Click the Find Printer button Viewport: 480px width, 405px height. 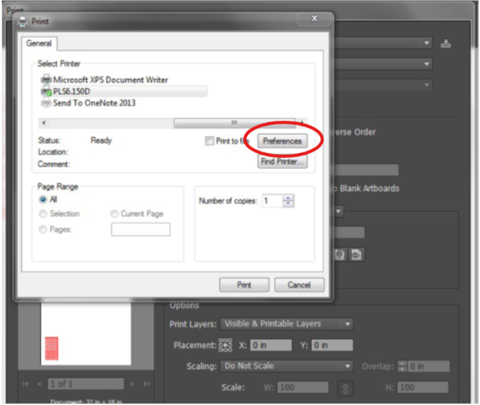[282, 162]
